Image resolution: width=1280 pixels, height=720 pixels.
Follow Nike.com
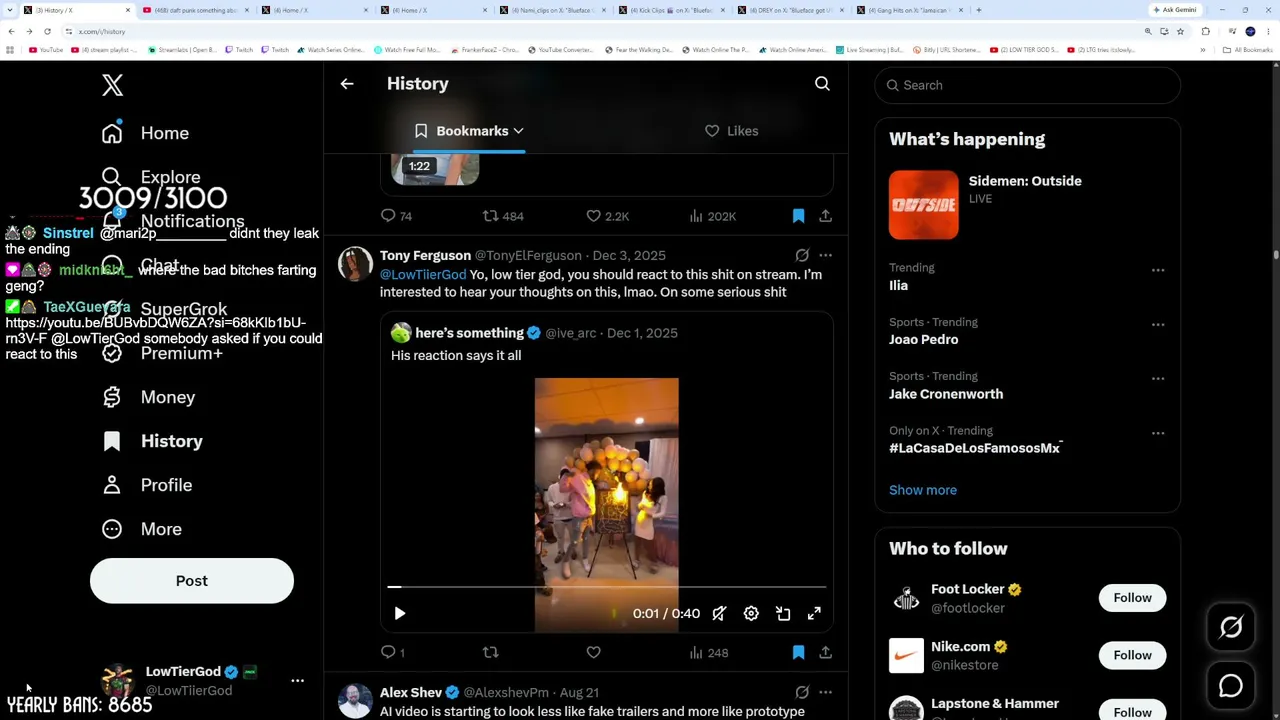[1132, 655]
